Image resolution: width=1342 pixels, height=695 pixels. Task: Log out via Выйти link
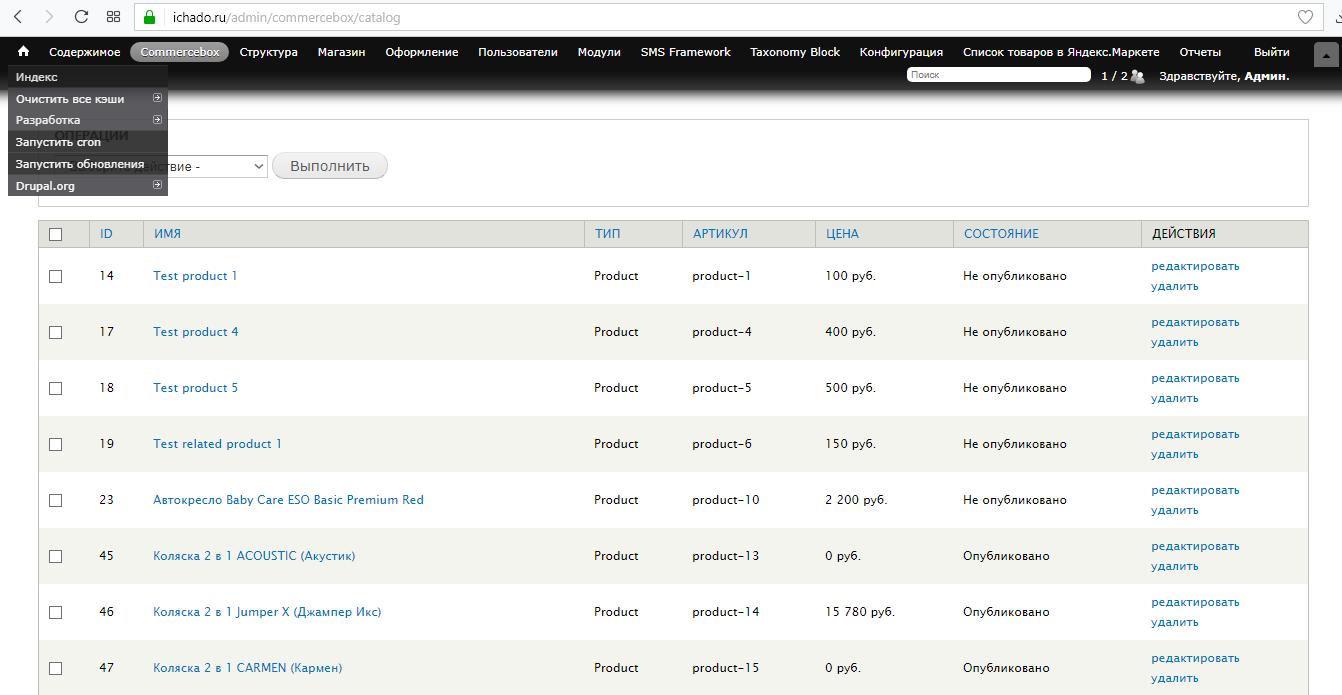[1272, 52]
